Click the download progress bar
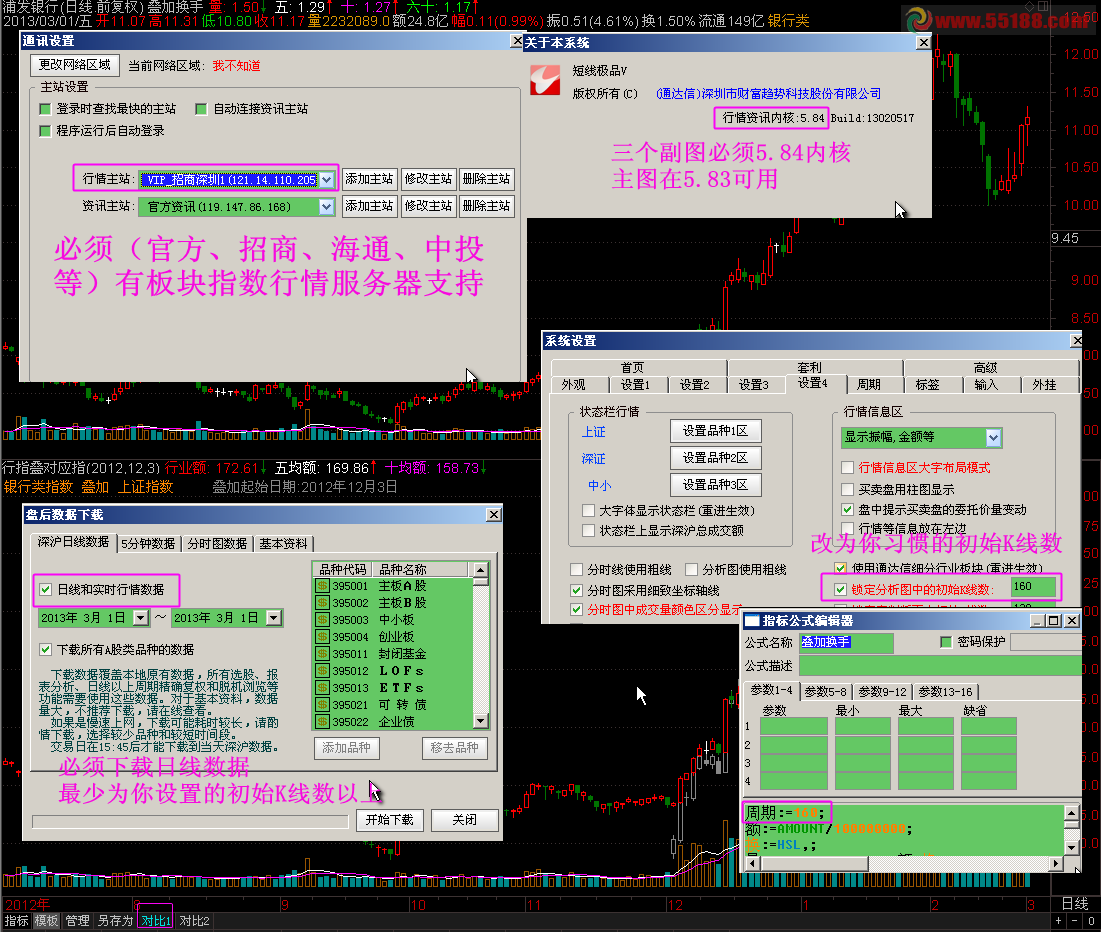This screenshot has width=1101, height=932. pos(190,822)
